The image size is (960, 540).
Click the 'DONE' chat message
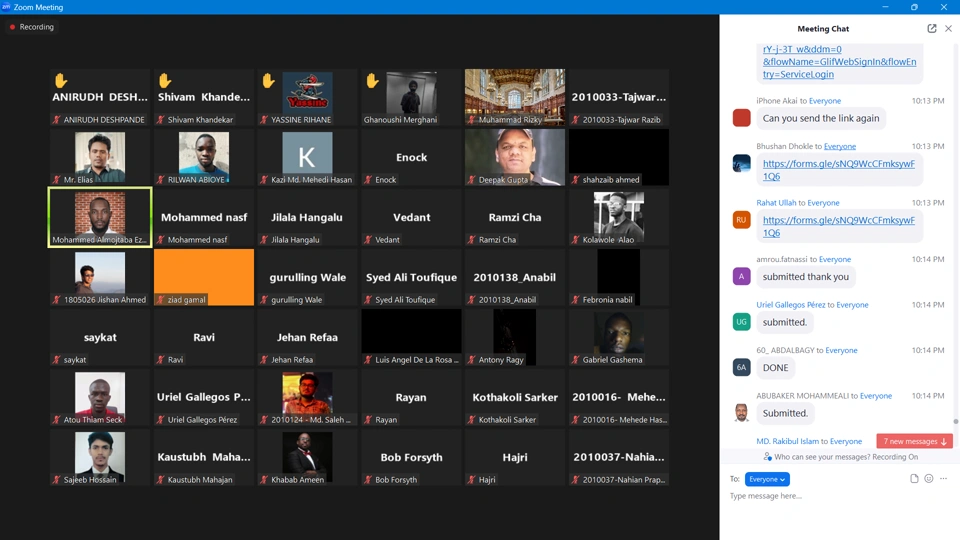[x=775, y=367]
